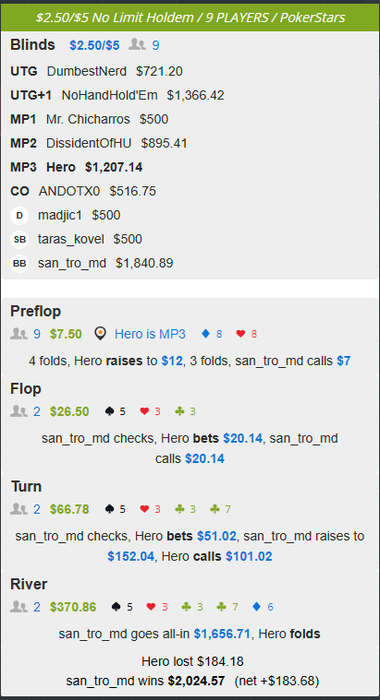The image size is (380, 700).
Task: Click the players icon beside Blinds
Action: [137, 45]
